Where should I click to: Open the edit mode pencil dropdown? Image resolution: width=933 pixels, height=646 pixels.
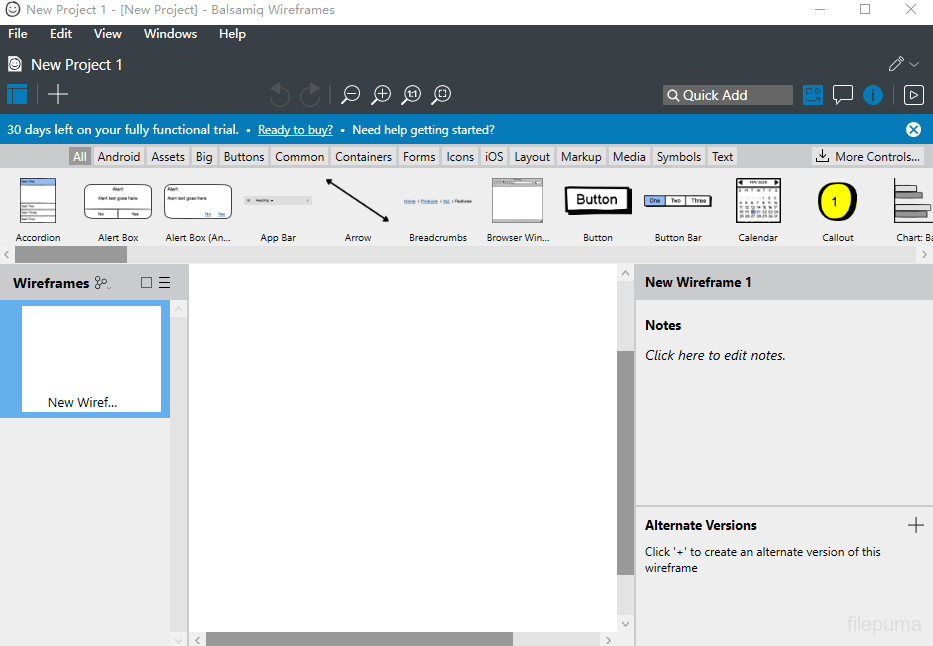click(x=904, y=64)
